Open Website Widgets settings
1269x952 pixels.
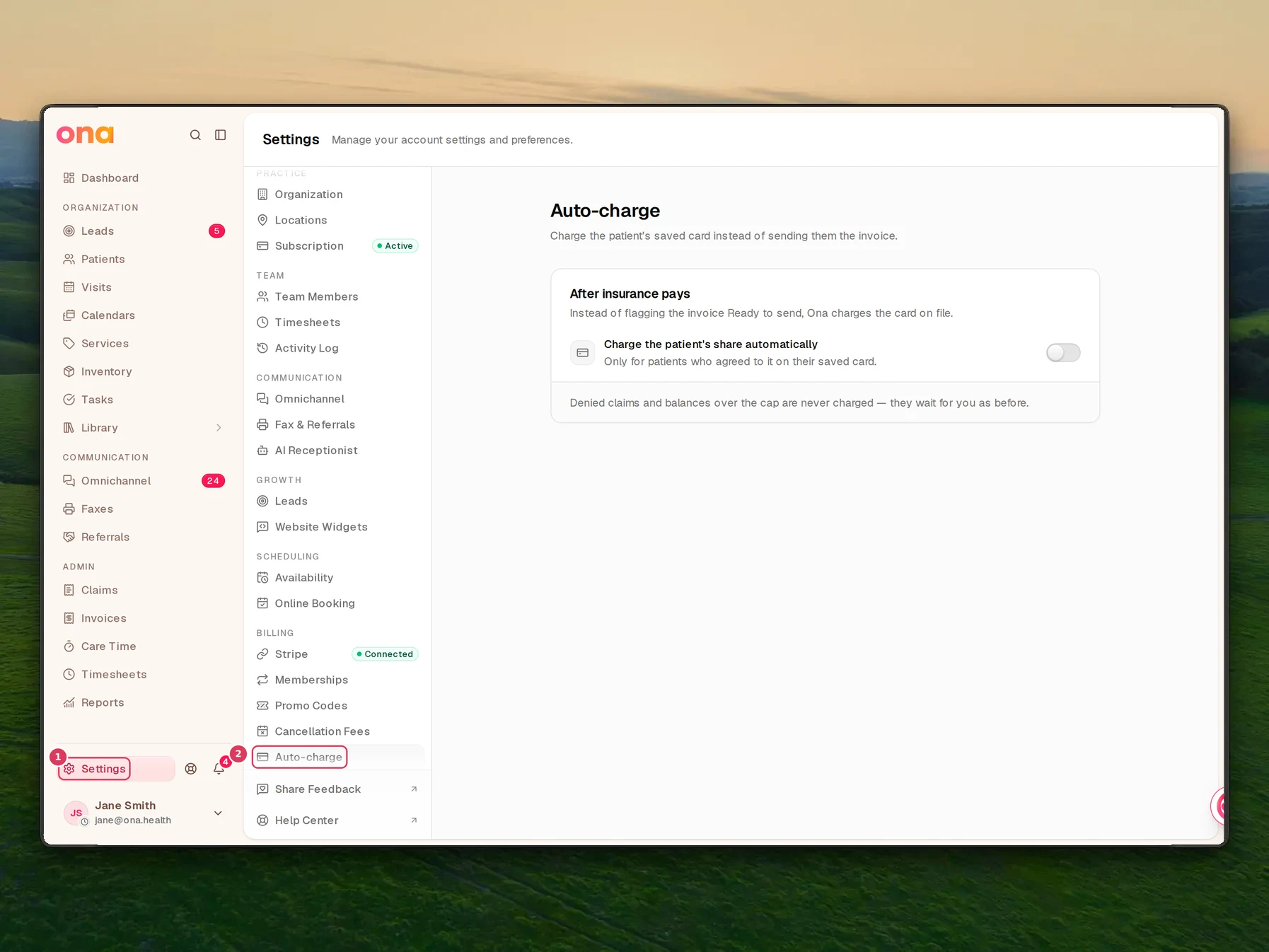[x=337, y=527]
